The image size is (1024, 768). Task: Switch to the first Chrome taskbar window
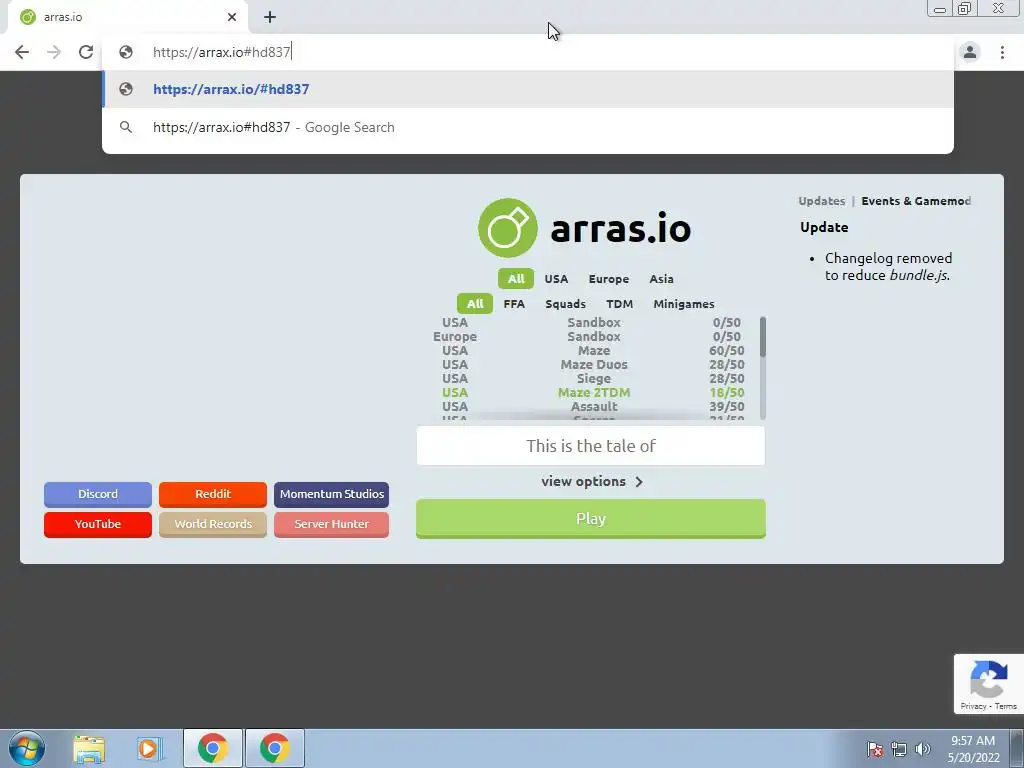(213, 748)
